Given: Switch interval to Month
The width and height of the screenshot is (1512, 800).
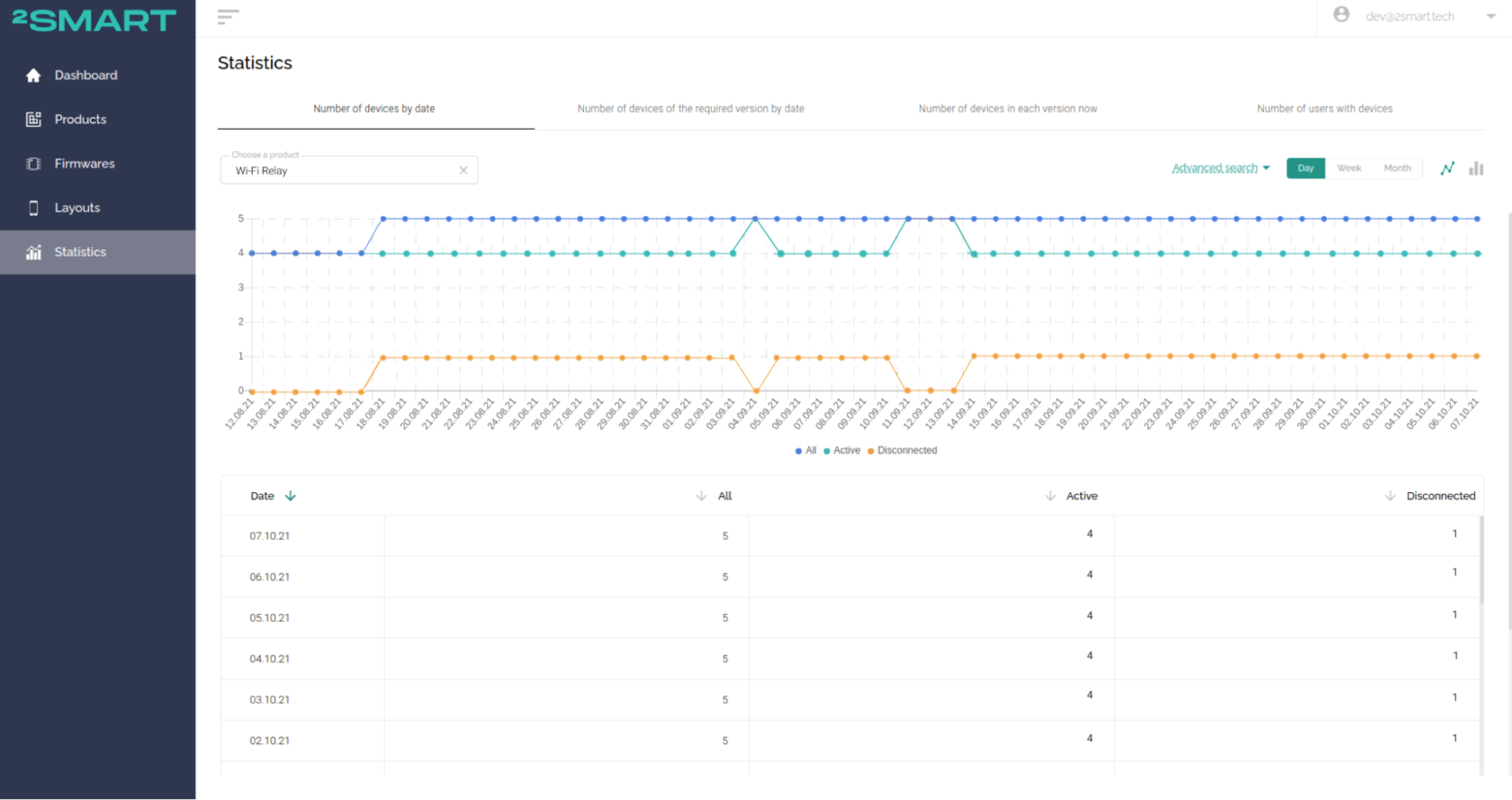Looking at the screenshot, I should (x=1397, y=168).
